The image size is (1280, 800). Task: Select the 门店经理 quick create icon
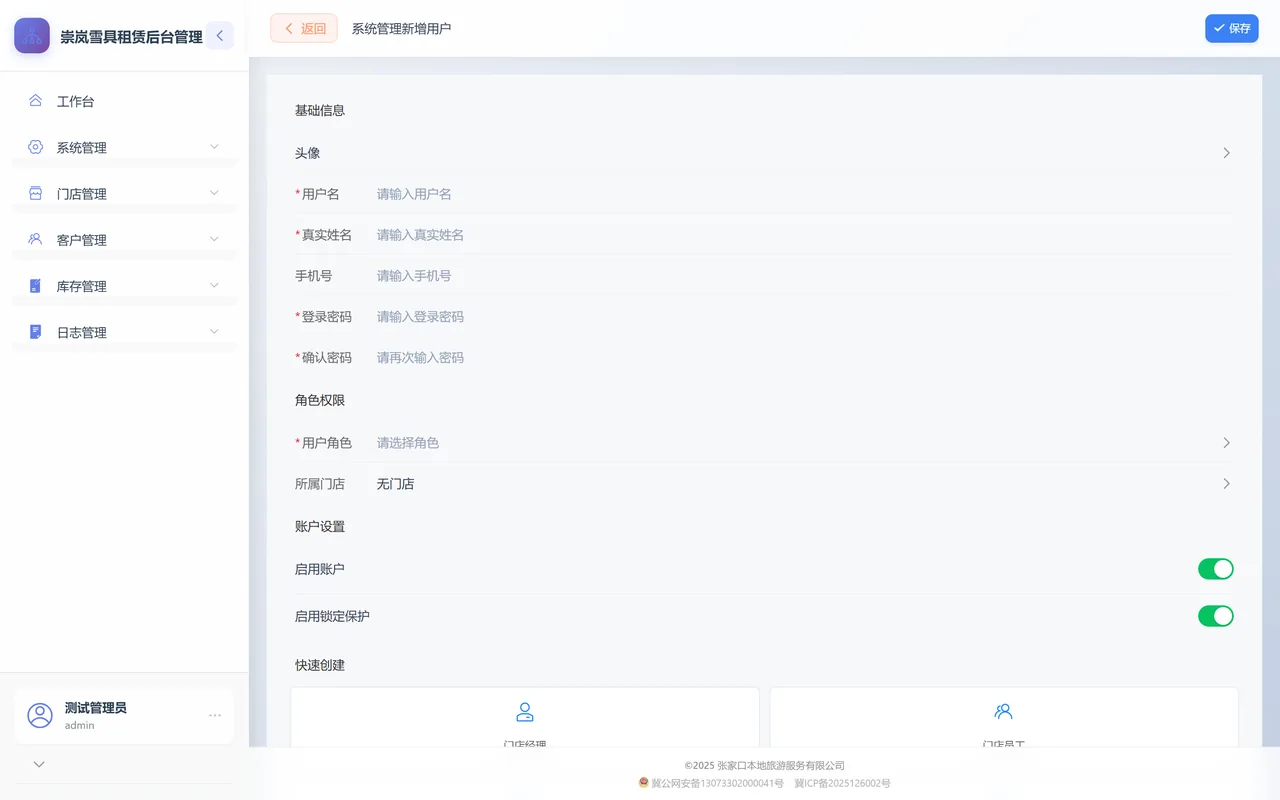click(525, 712)
